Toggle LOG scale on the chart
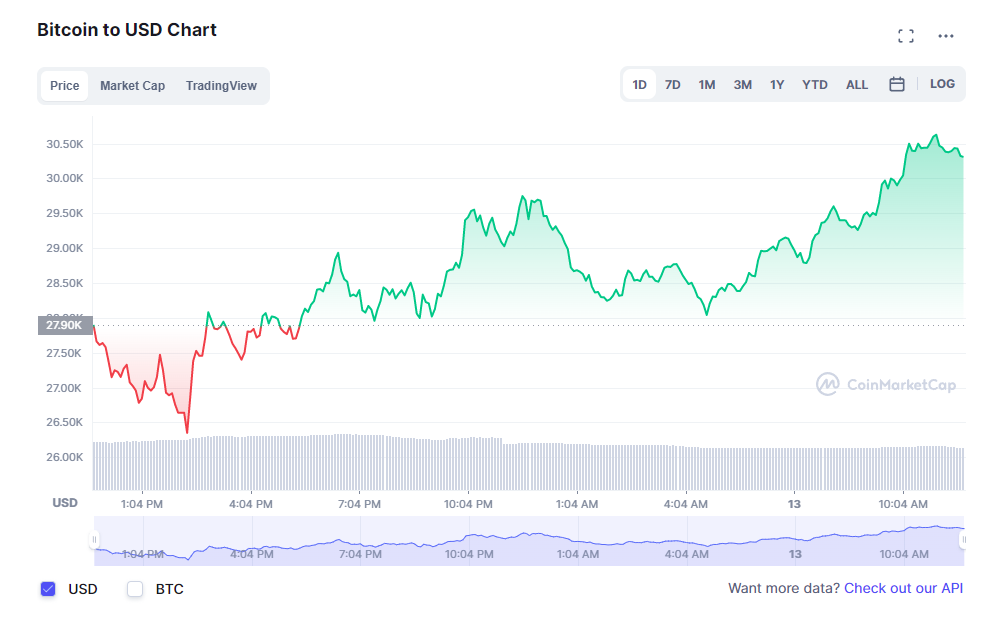993x623 pixels. (x=942, y=84)
